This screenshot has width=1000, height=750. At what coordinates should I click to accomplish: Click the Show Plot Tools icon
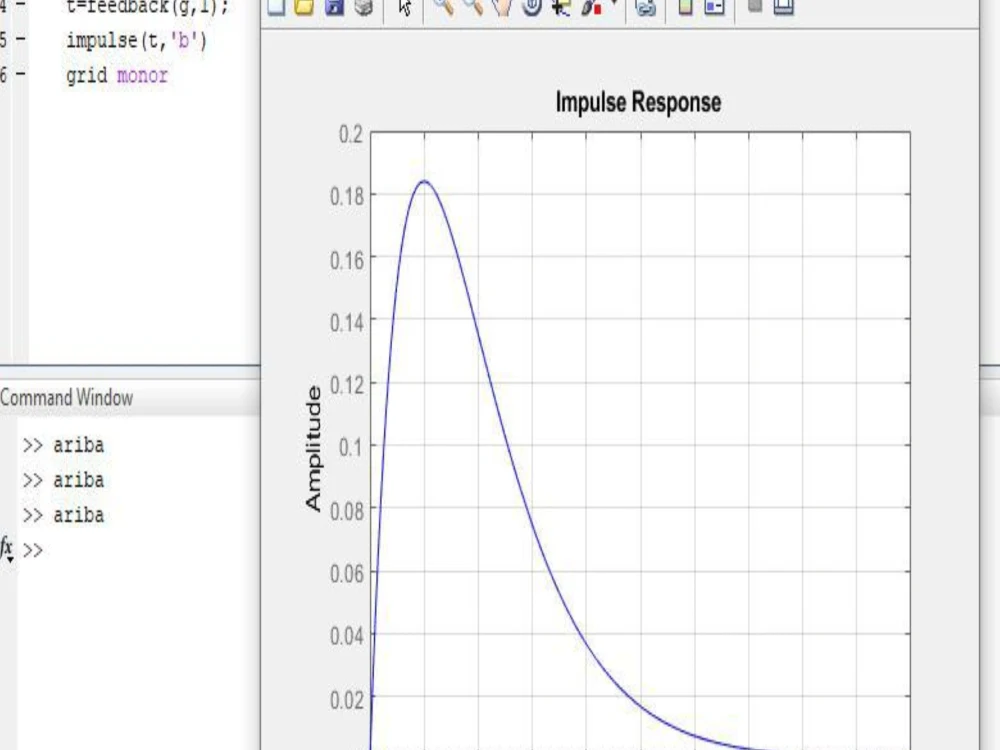[784, 6]
